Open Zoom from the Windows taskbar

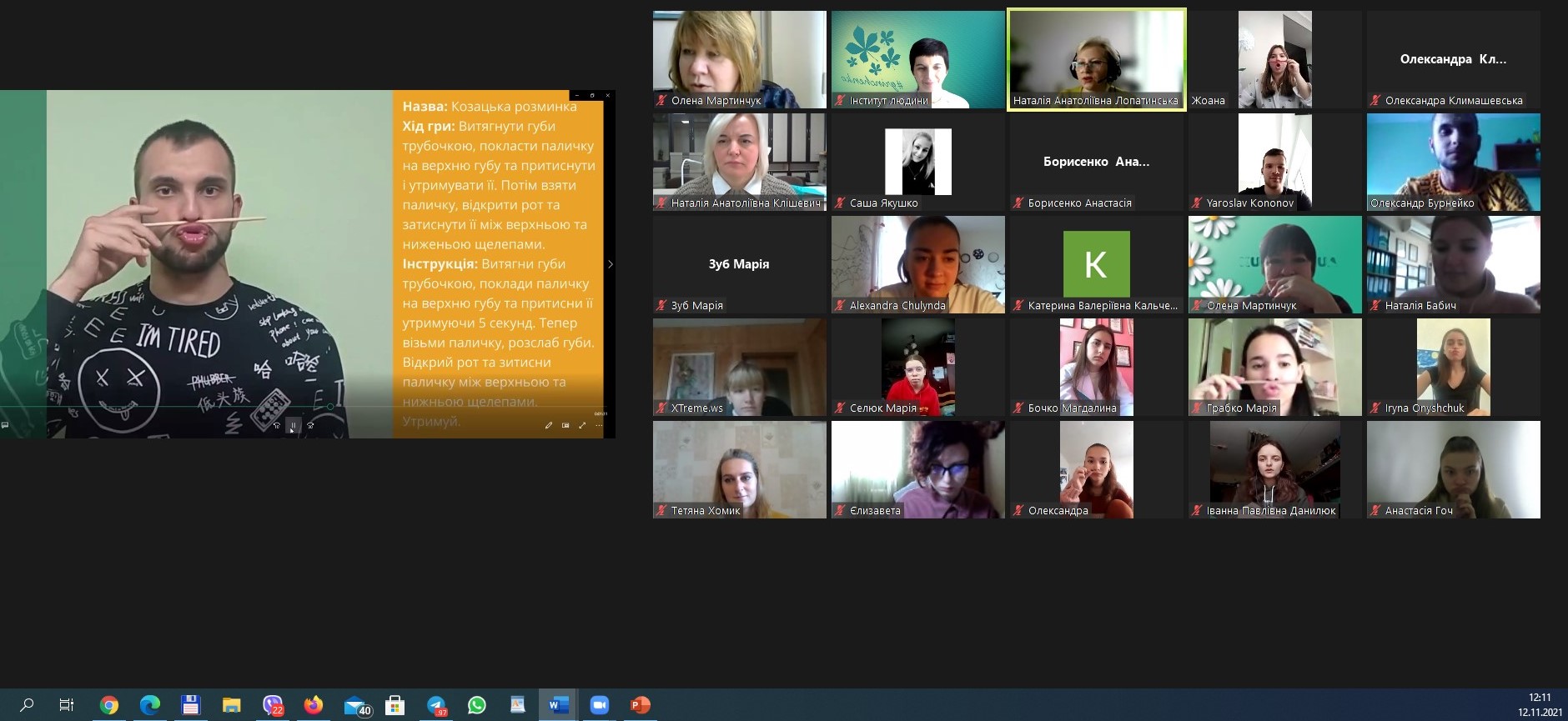tap(599, 705)
